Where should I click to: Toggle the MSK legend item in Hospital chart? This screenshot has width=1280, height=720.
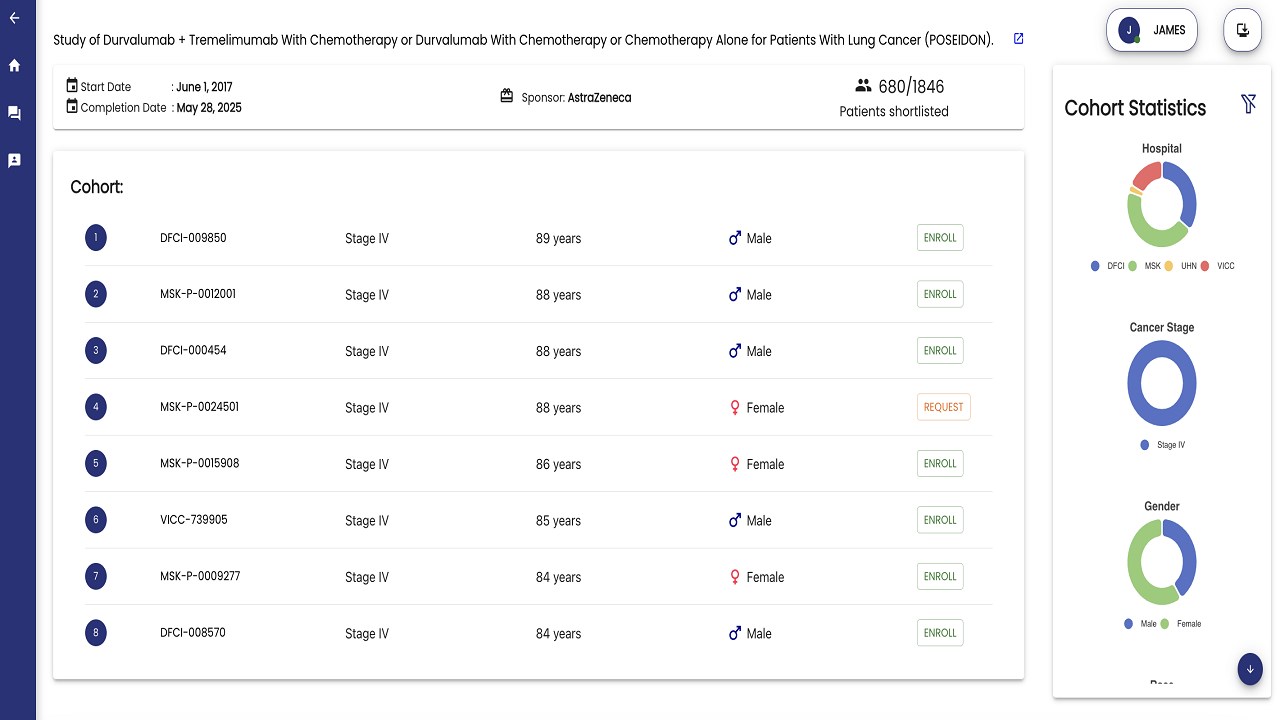pos(1145,266)
